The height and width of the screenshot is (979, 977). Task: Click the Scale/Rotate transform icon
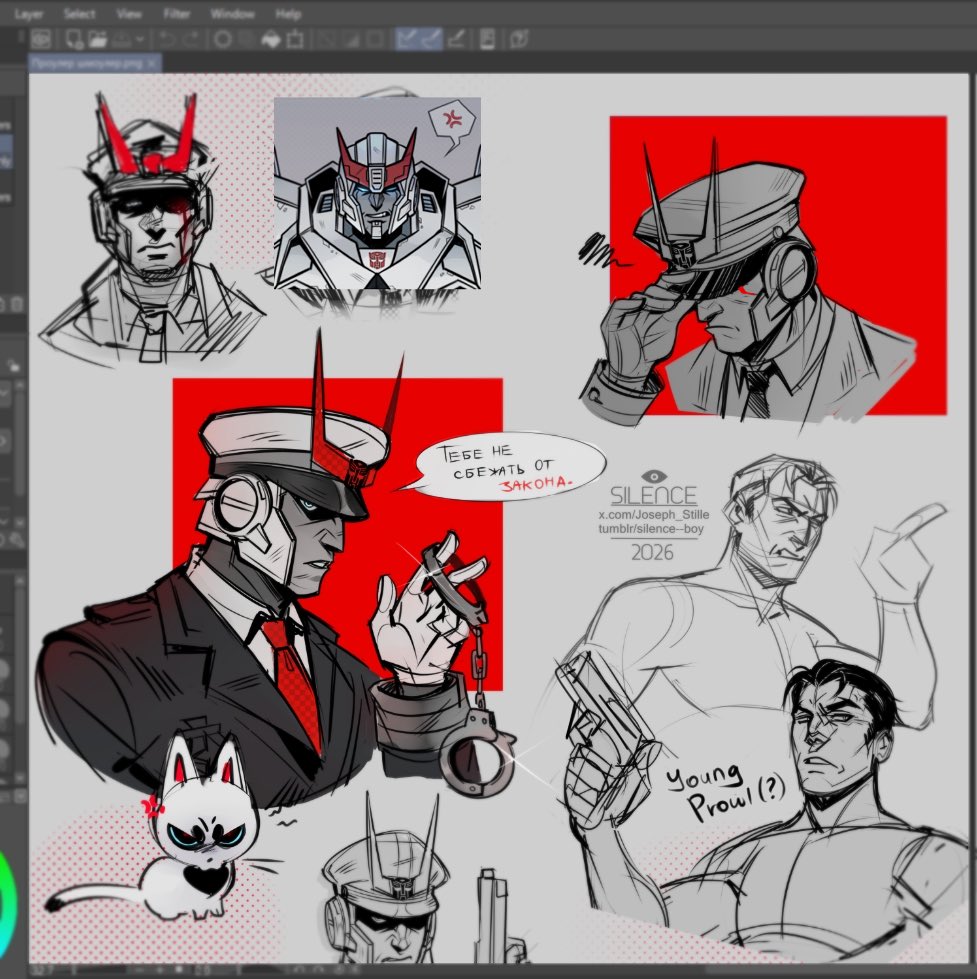(295, 39)
